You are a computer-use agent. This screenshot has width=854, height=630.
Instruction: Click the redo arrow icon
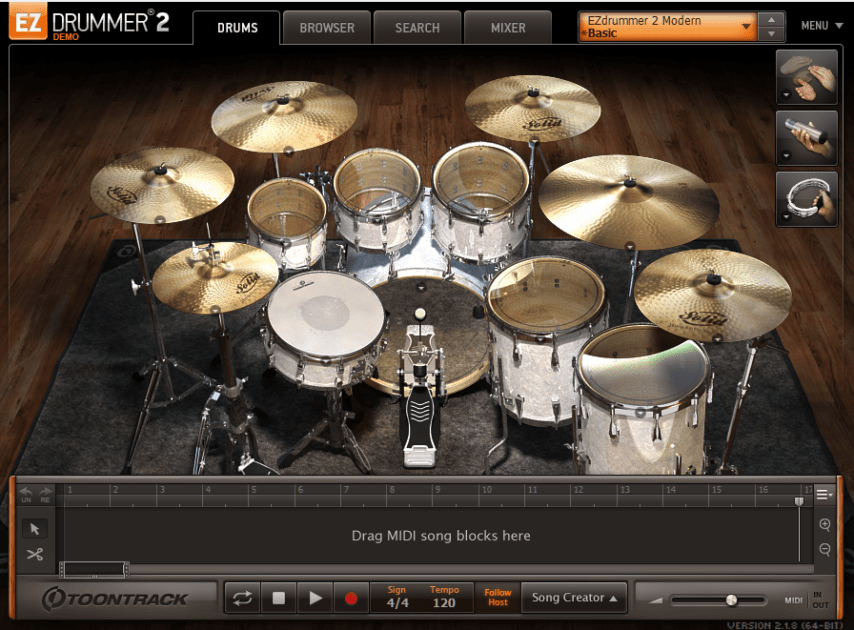click(x=45, y=492)
